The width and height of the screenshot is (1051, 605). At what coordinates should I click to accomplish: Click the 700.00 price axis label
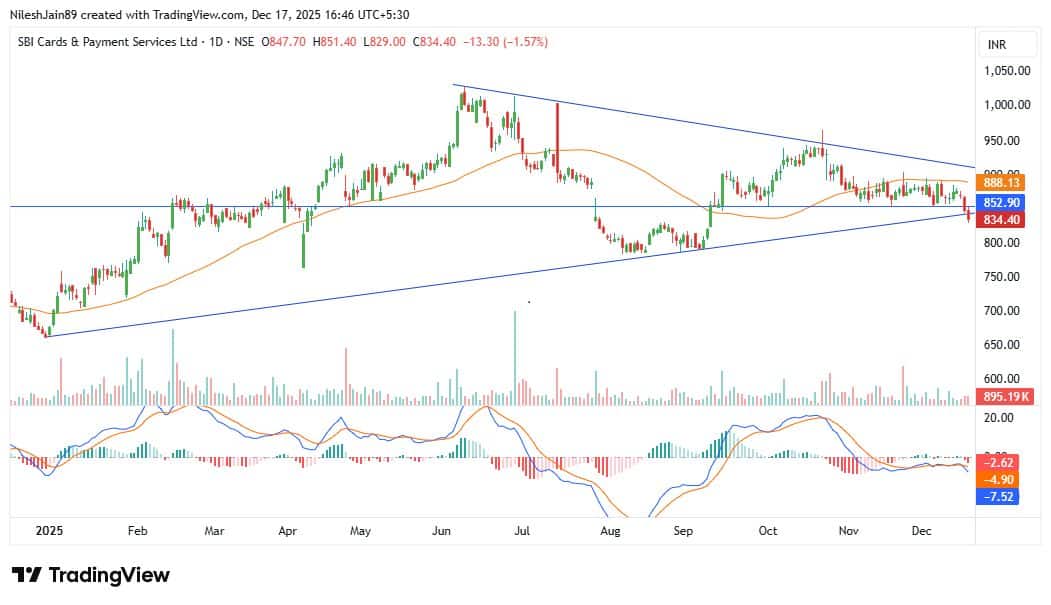tap(1002, 311)
